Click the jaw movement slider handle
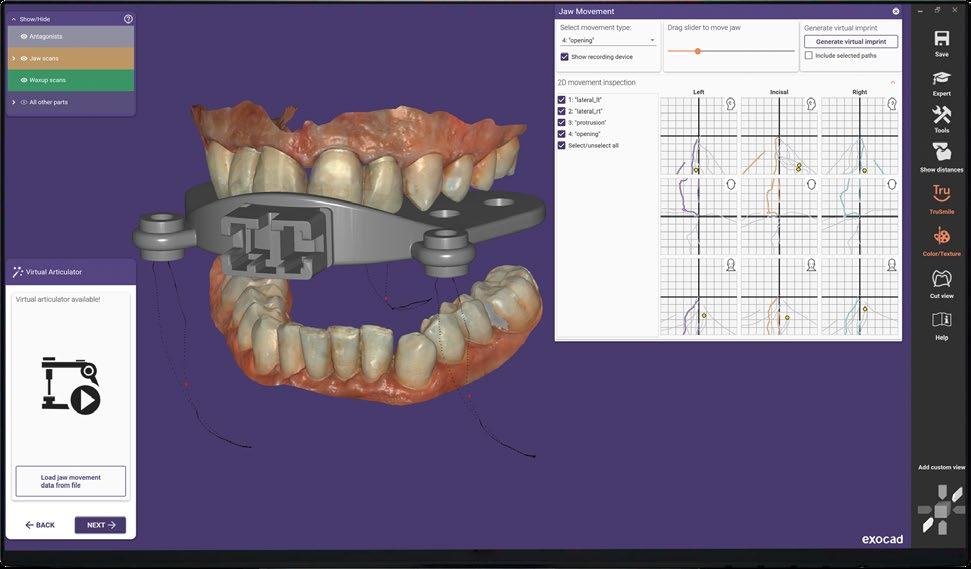 pos(697,51)
